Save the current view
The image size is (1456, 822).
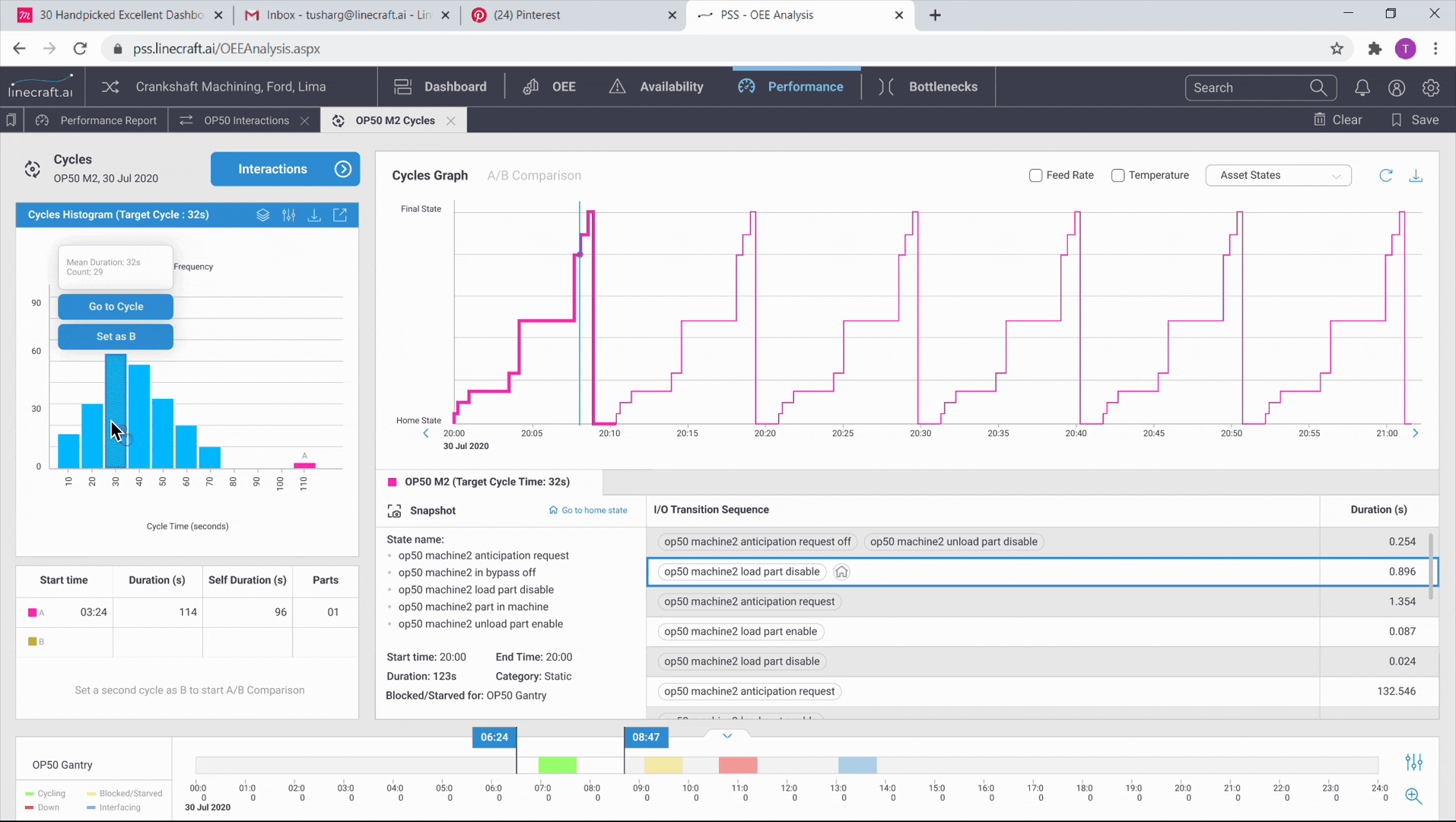tap(1415, 119)
